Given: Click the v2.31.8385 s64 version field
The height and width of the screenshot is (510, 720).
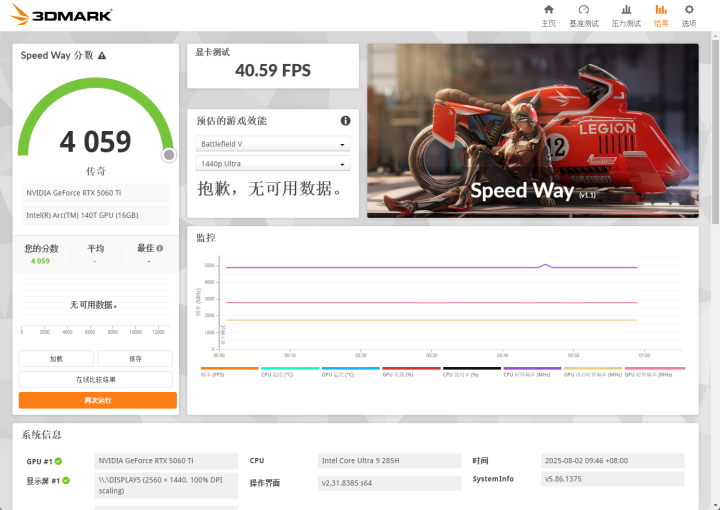Looking at the screenshot, I should point(389,483).
